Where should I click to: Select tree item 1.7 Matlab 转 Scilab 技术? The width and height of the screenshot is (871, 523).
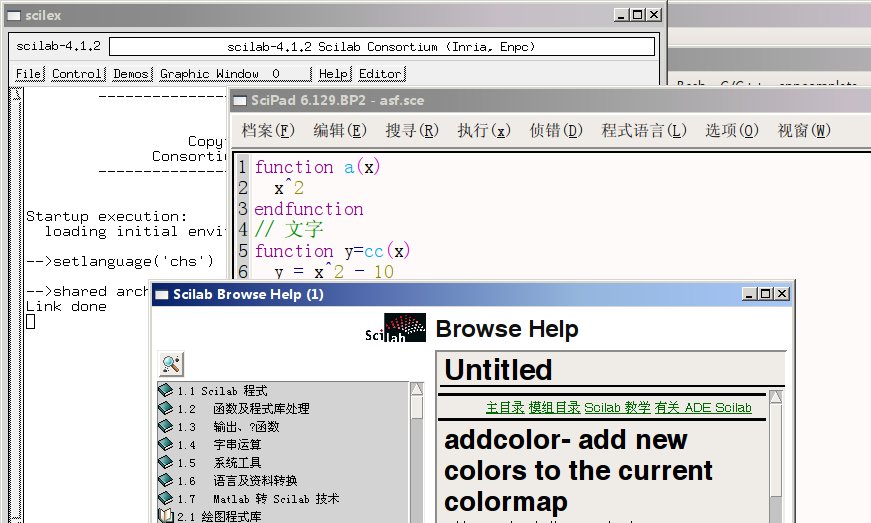pos(258,499)
